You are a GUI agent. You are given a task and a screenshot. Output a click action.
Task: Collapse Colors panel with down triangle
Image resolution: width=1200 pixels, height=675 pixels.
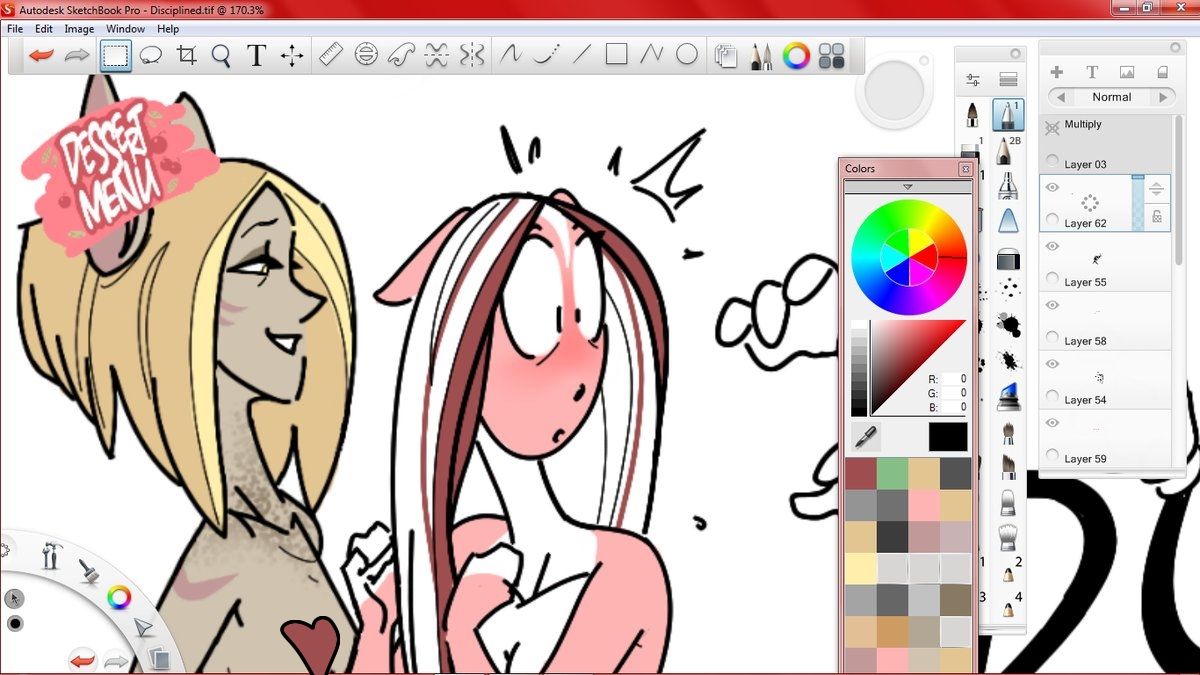pyautogui.click(x=908, y=187)
